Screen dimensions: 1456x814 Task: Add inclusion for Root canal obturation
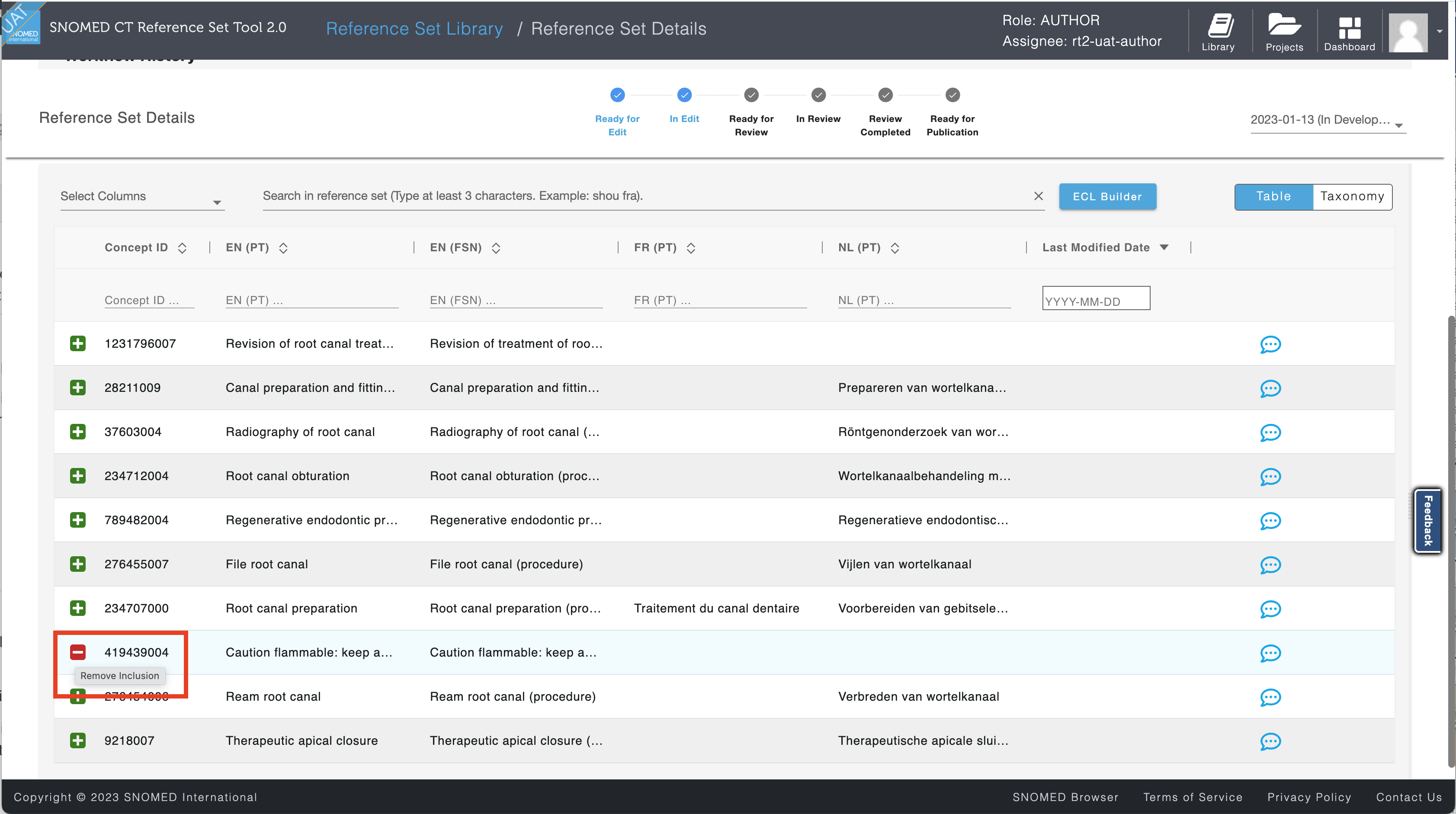[x=78, y=476]
